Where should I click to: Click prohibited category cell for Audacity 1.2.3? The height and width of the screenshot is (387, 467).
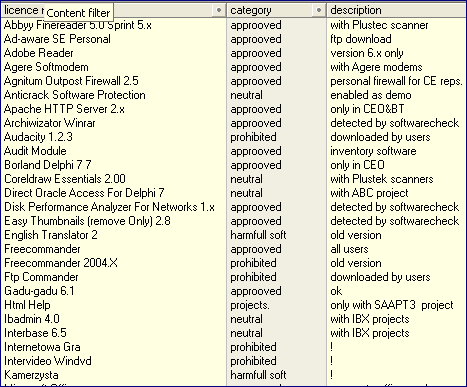point(253,137)
